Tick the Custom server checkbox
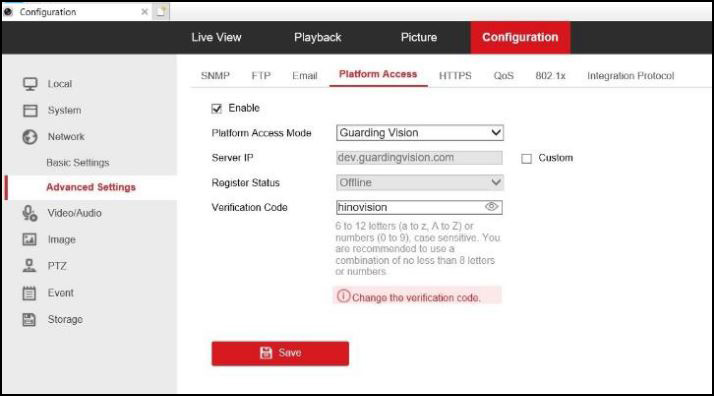 pos(526,158)
